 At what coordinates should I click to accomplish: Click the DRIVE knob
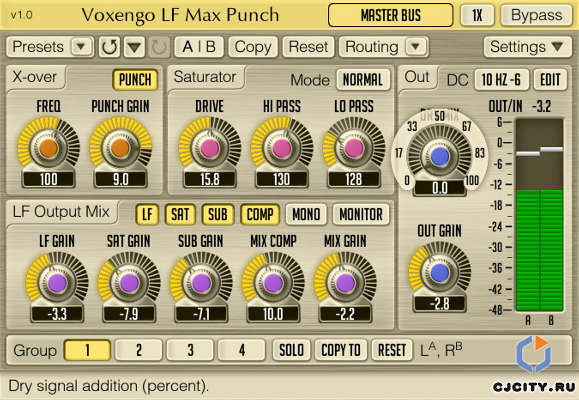point(210,148)
